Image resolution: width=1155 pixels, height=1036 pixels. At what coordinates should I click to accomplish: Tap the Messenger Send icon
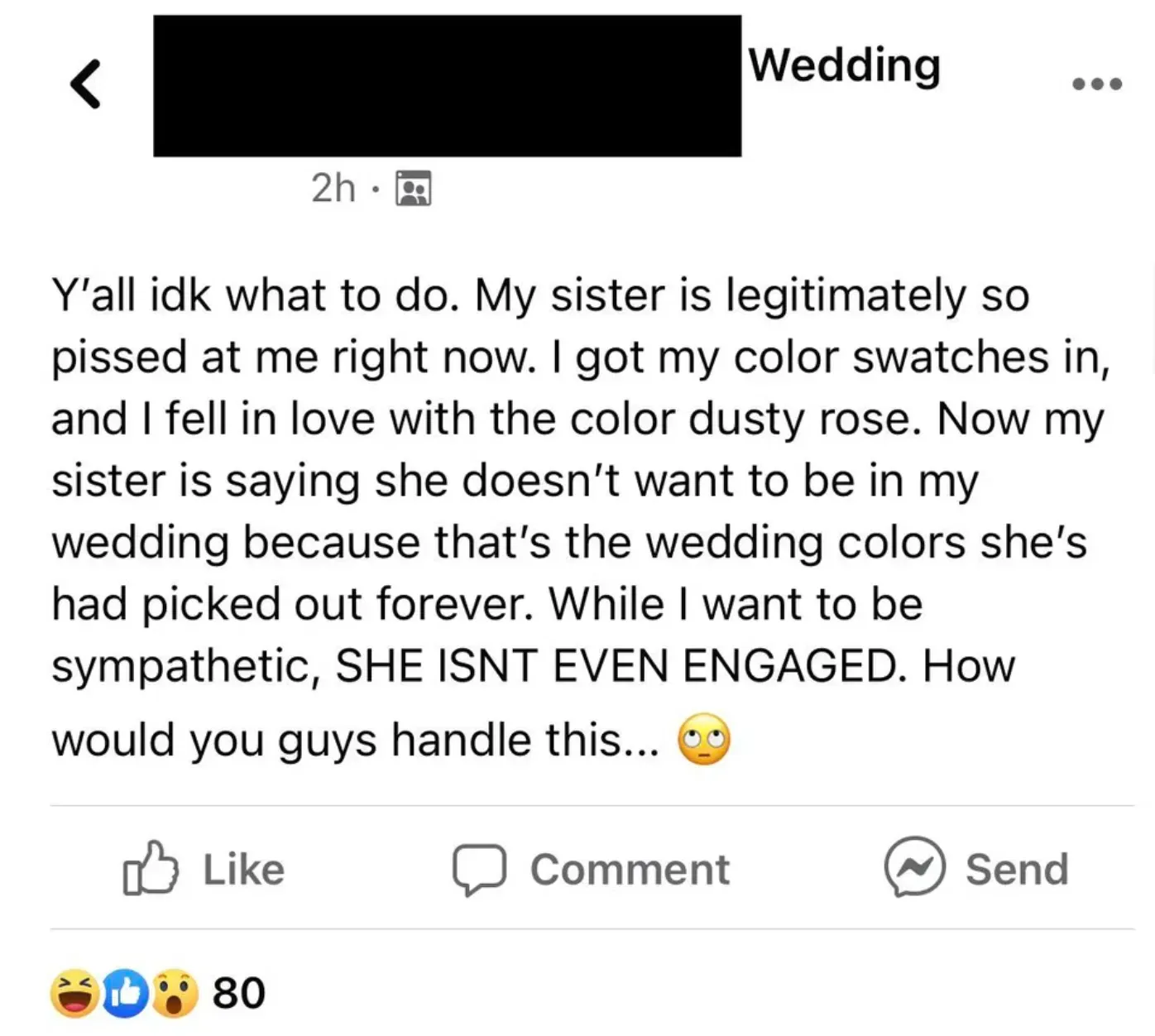pos(914,867)
